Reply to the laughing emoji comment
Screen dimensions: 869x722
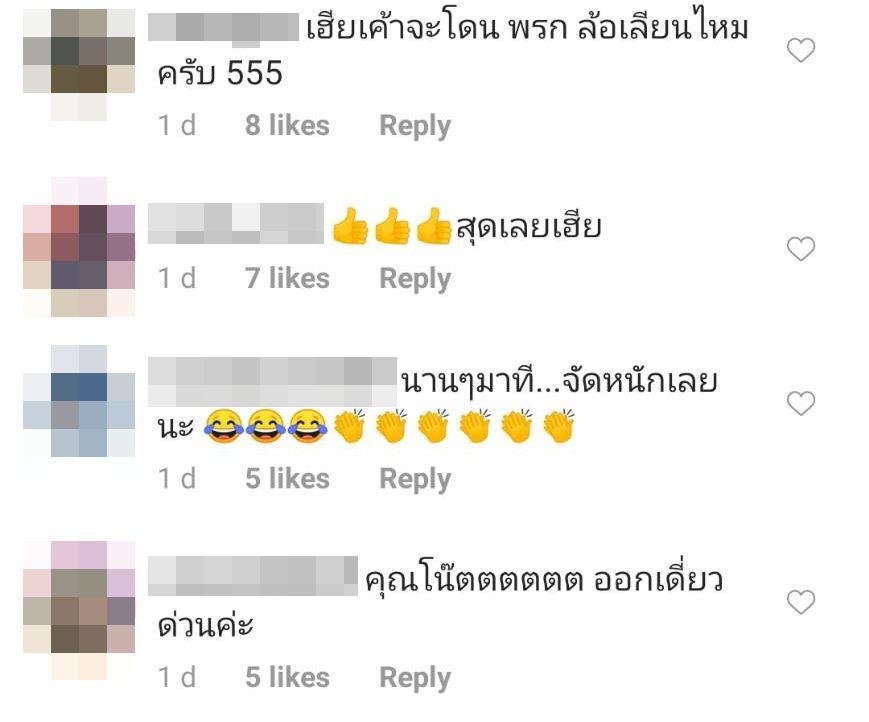click(415, 479)
